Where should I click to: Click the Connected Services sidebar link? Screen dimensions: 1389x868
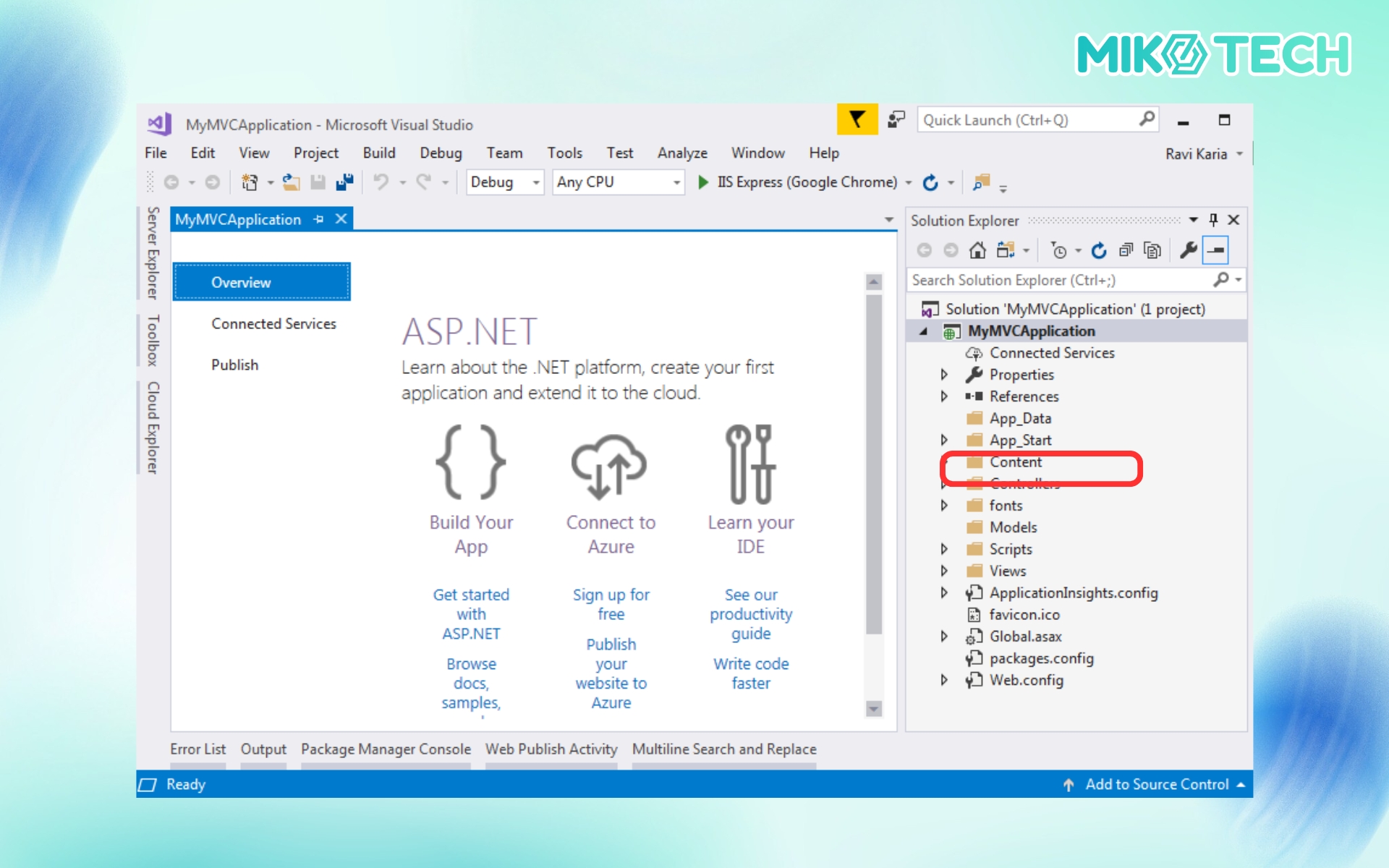(x=273, y=323)
